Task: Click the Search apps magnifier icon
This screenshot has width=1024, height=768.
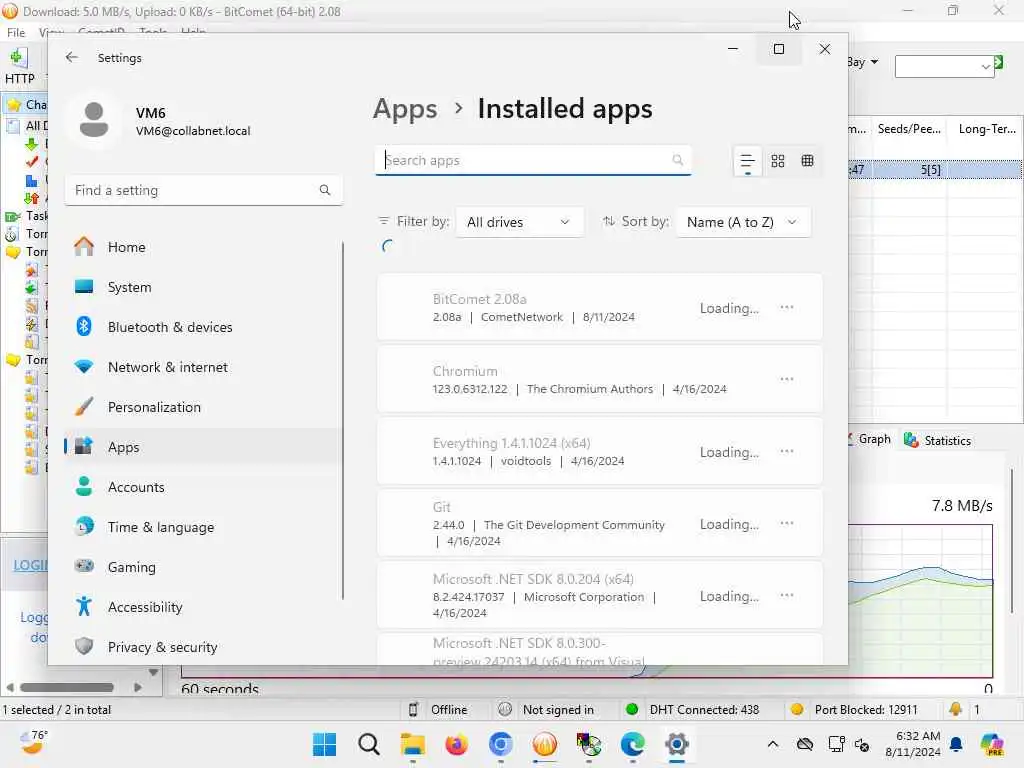Action: [677, 160]
